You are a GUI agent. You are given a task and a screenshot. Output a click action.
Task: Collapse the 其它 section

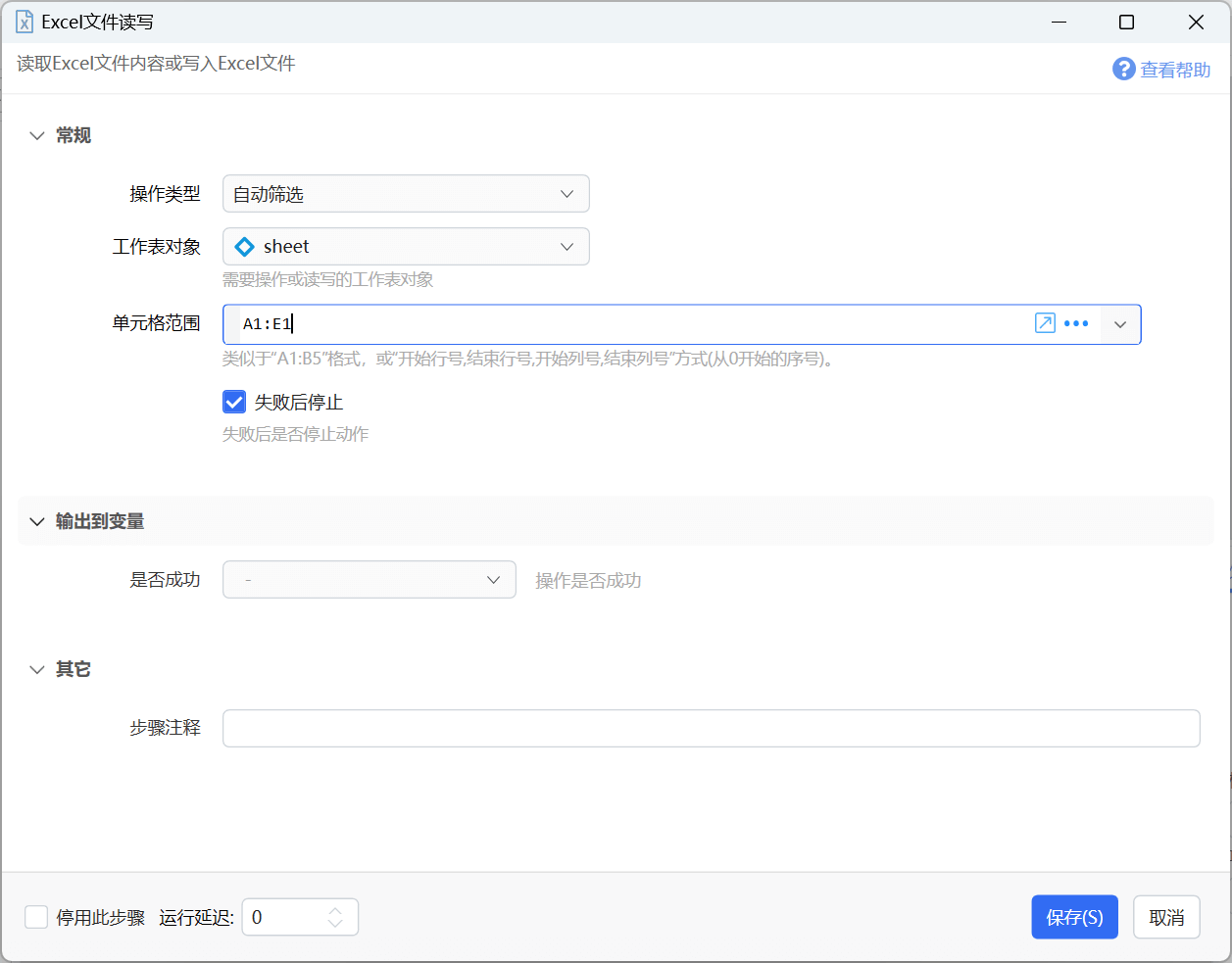click(x=37, y=670)
